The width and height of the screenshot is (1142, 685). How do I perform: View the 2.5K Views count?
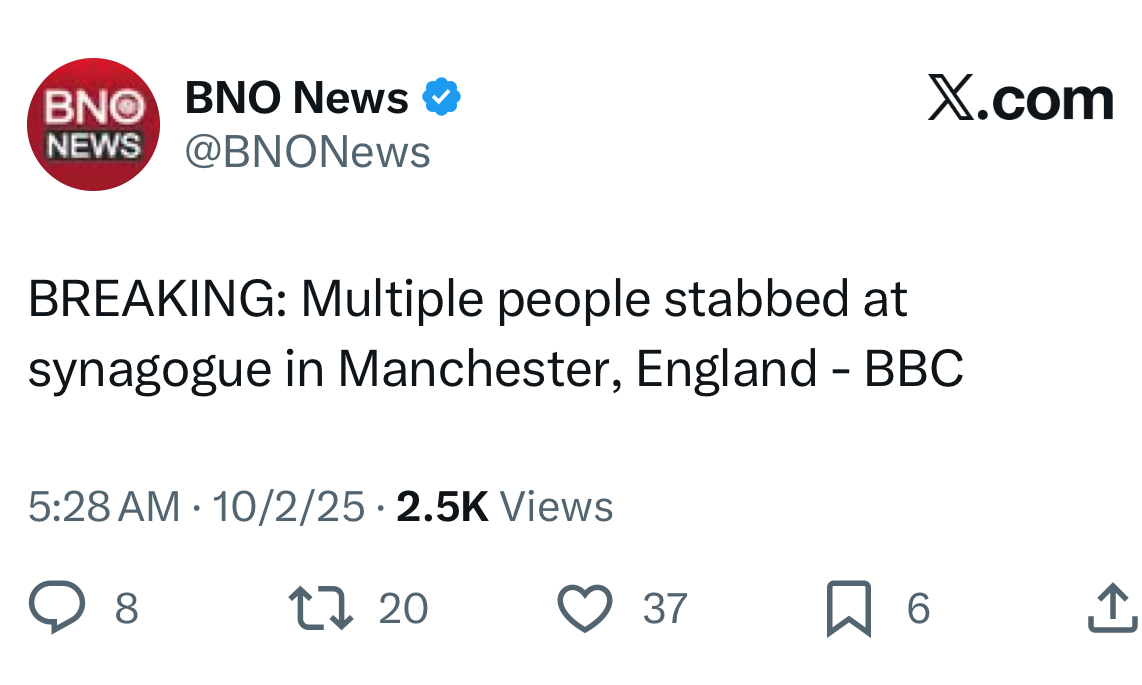click(x=504, y=507)
